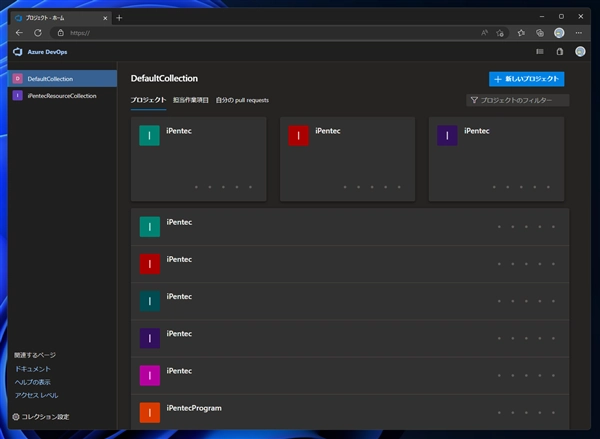The image size is (600, 439).
Task: Click the pink D icon of DefaultCollection
Action: pos(18,78)
